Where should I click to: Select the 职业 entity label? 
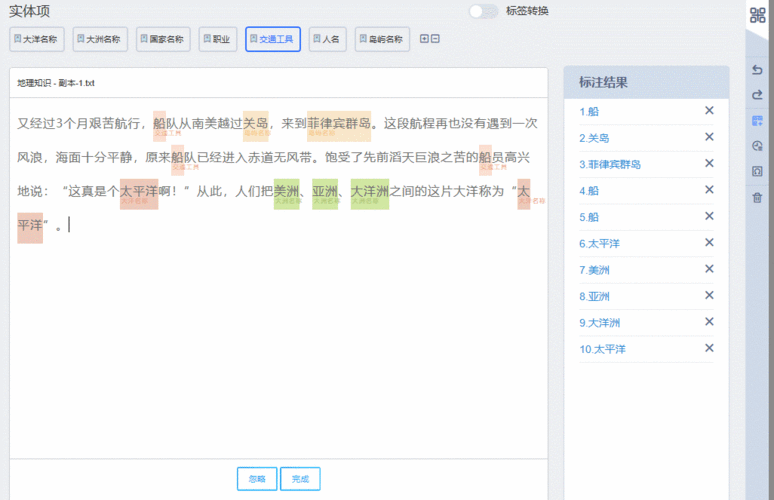(x=217, y=39)
